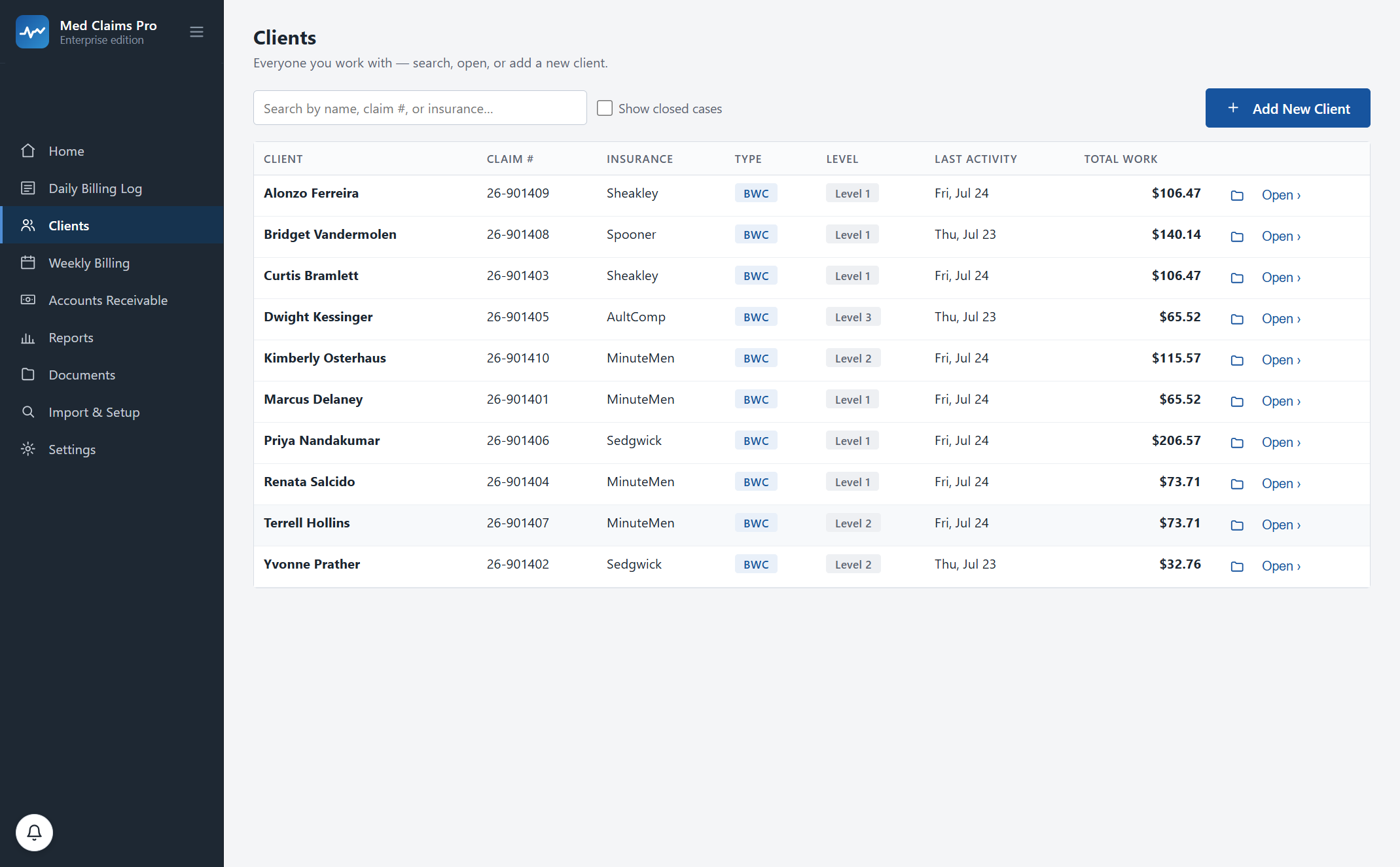Select client name Terrell Hollins
1400x867 pixels.
[306, 523]
